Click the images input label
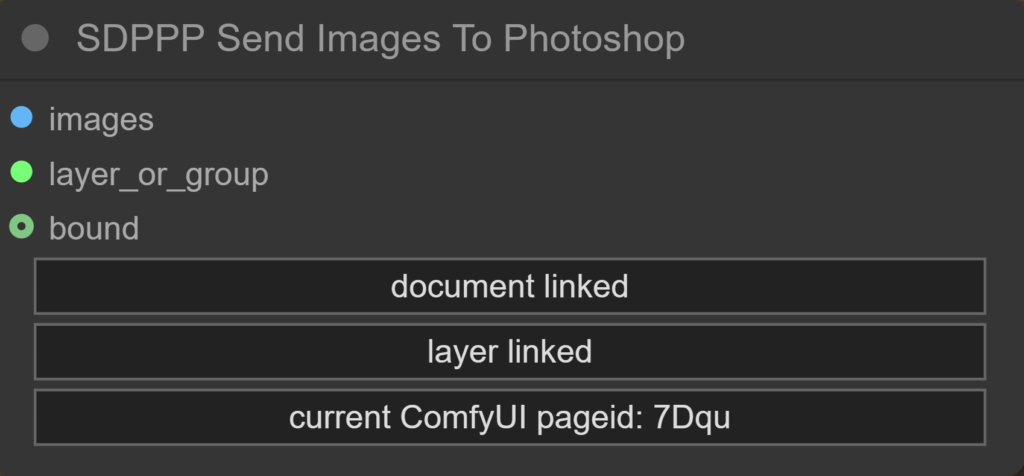1024x476 pixels. [101, 120]
